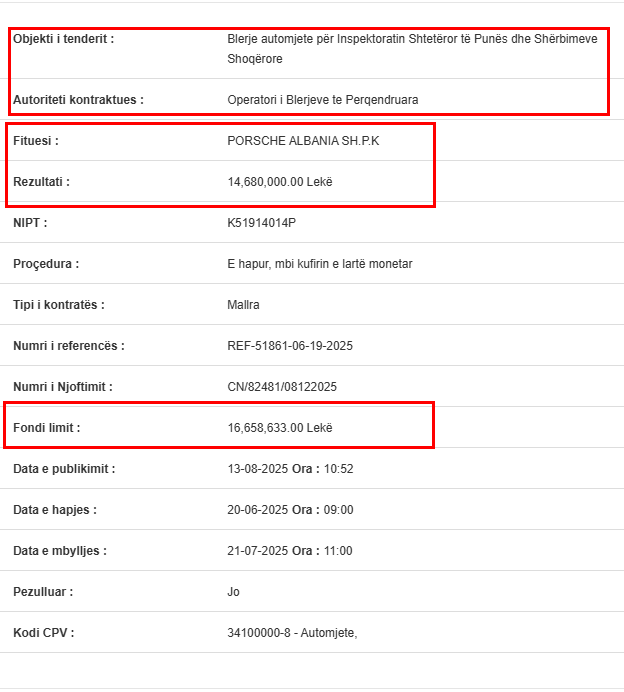
Task: Click reference number REF-51861-06-19-2025
Action: click(290, 346)
